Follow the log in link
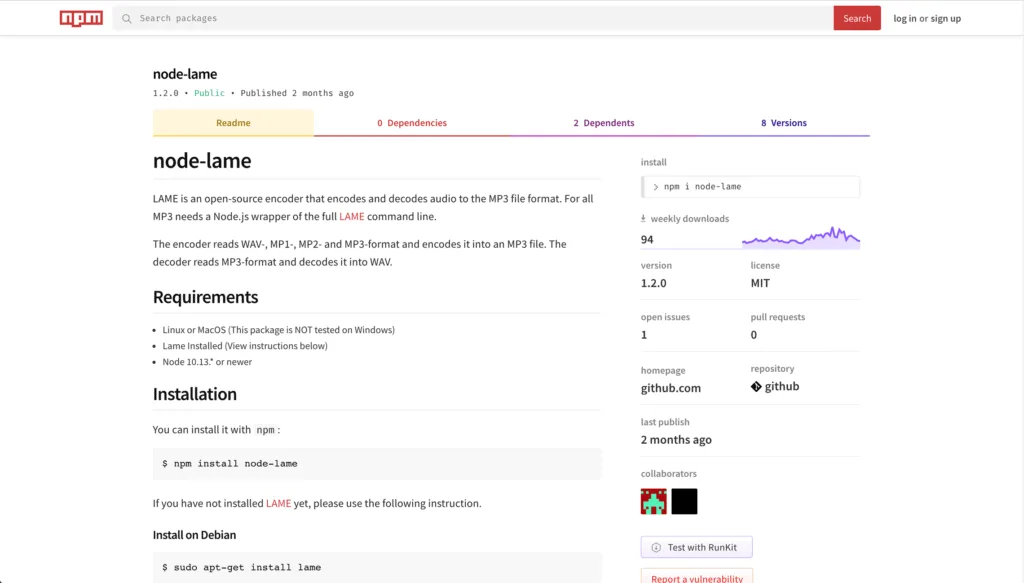Viewport: 1024px width, 583px height. pos(905,18)
